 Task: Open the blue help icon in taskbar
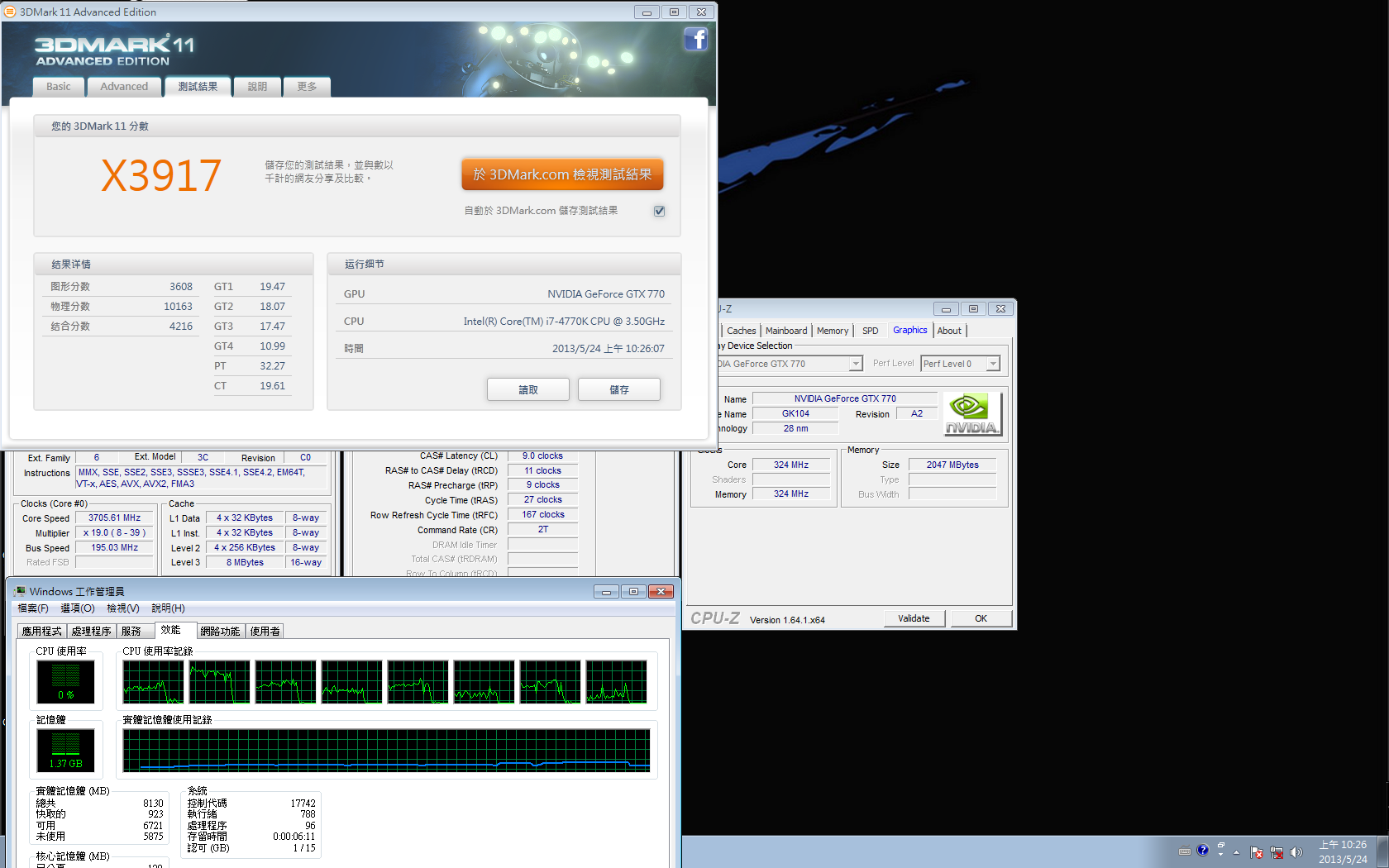tap(1202, 850)
